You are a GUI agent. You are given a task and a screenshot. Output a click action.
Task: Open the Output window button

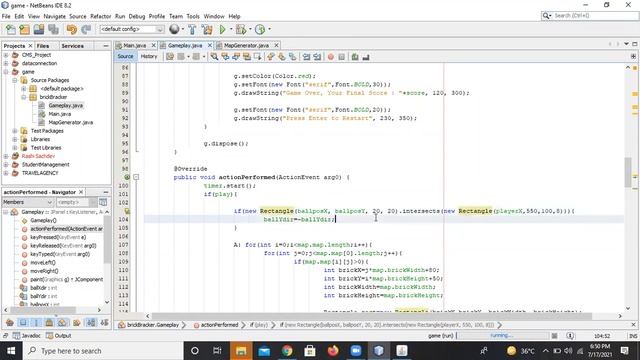pos(59,336)
